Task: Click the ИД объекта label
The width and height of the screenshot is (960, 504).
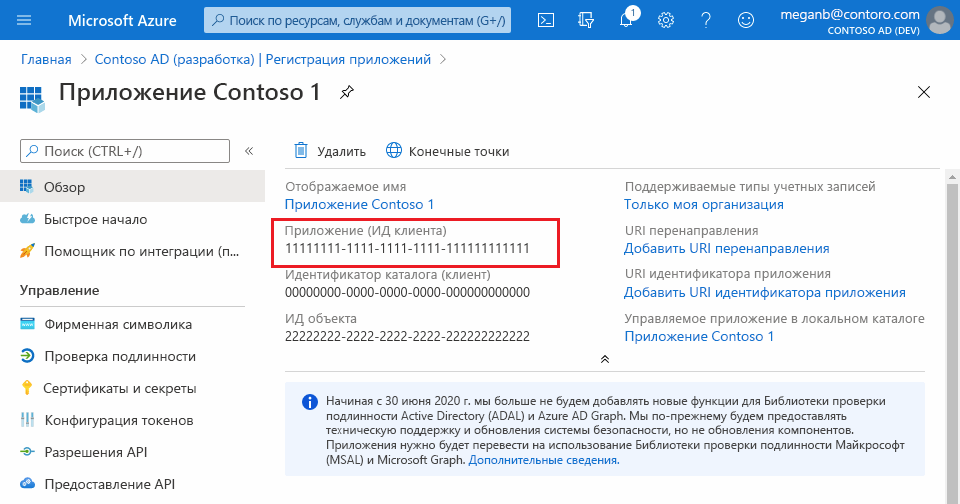Action: (x=321, y=318)
